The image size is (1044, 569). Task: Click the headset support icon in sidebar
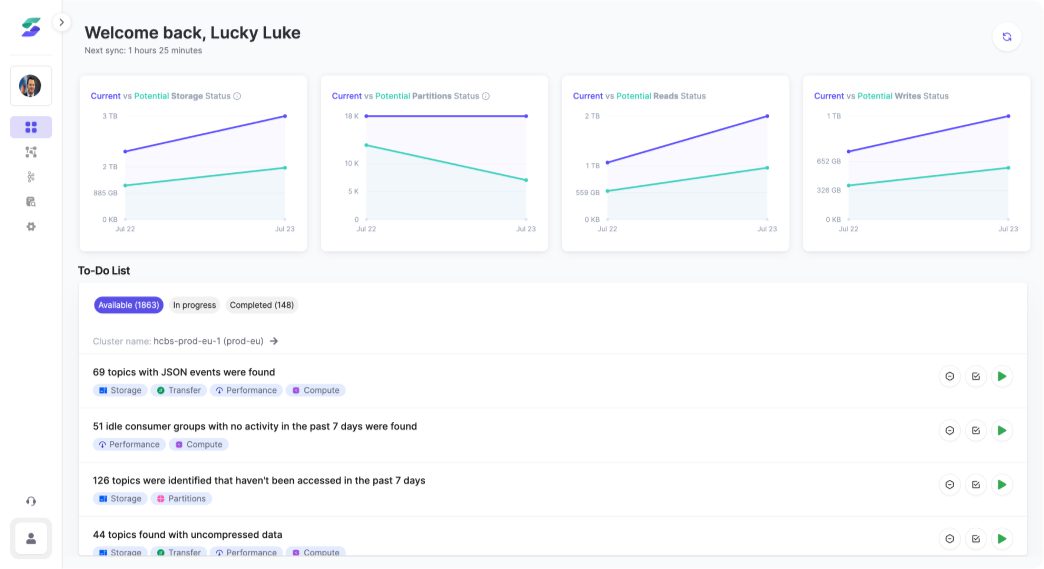(31, 501)
